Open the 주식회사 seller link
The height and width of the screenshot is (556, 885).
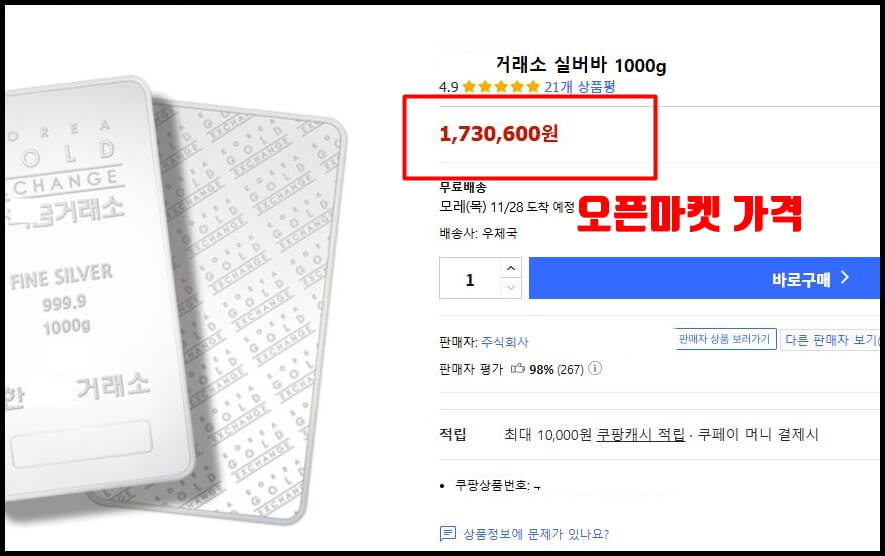[x=505, y=342]
